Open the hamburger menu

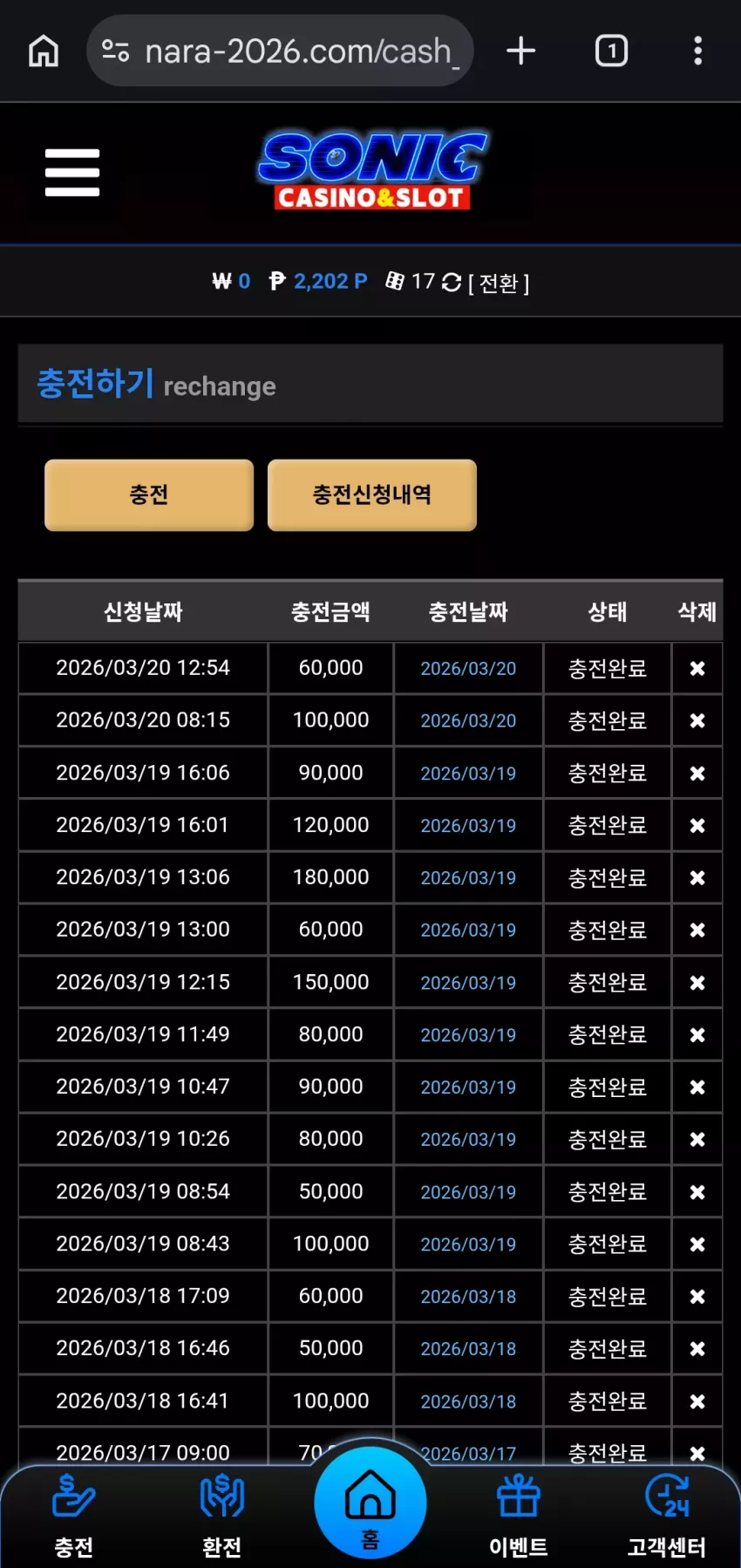[72, 172]
